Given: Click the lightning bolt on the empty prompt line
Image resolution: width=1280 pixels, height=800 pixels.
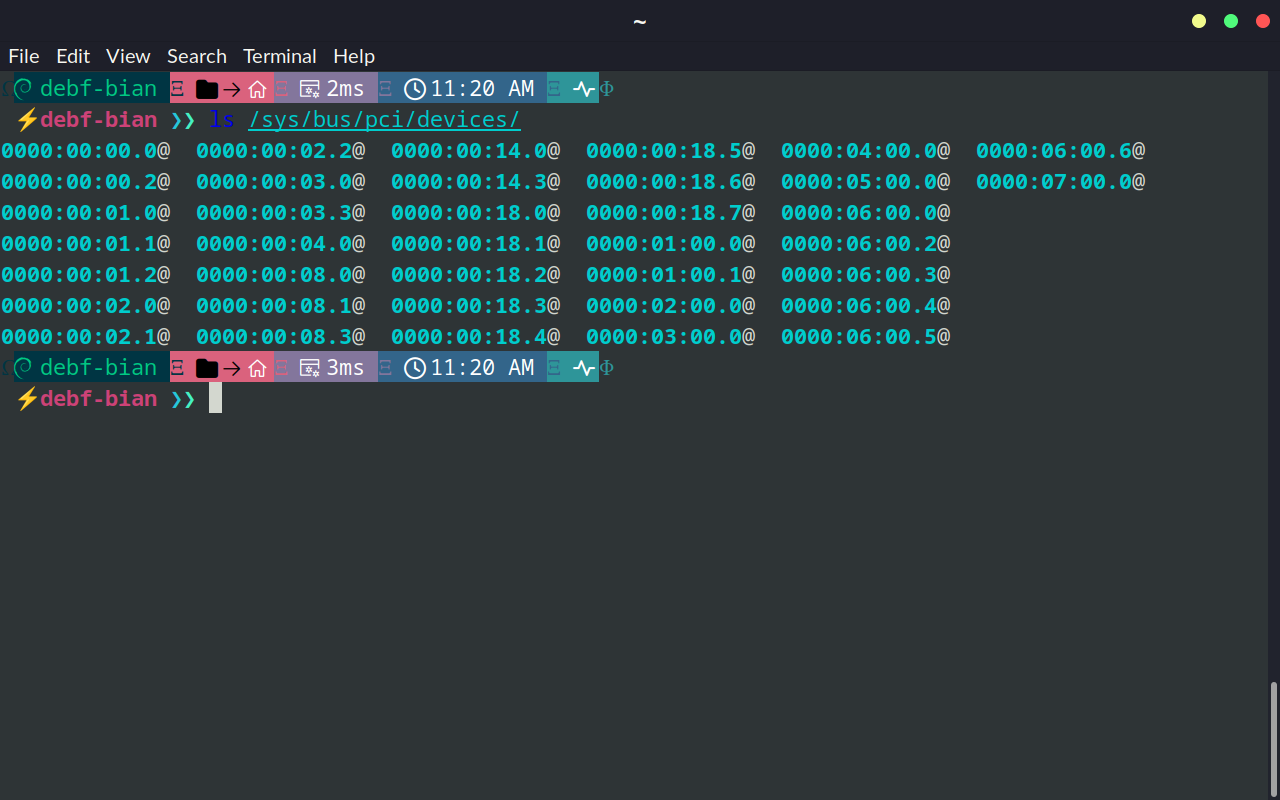Looking at the screenshot, I should tap(27, 399).
